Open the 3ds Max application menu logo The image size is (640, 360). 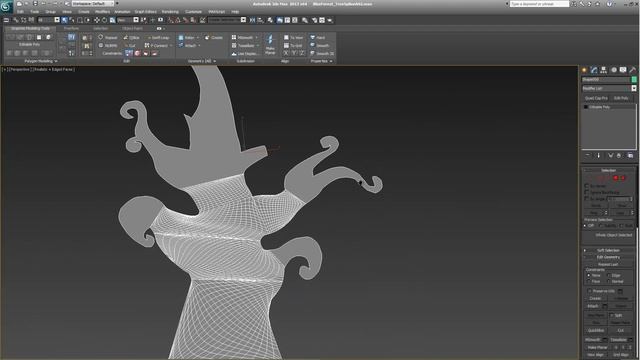click(x=6, y=7)
